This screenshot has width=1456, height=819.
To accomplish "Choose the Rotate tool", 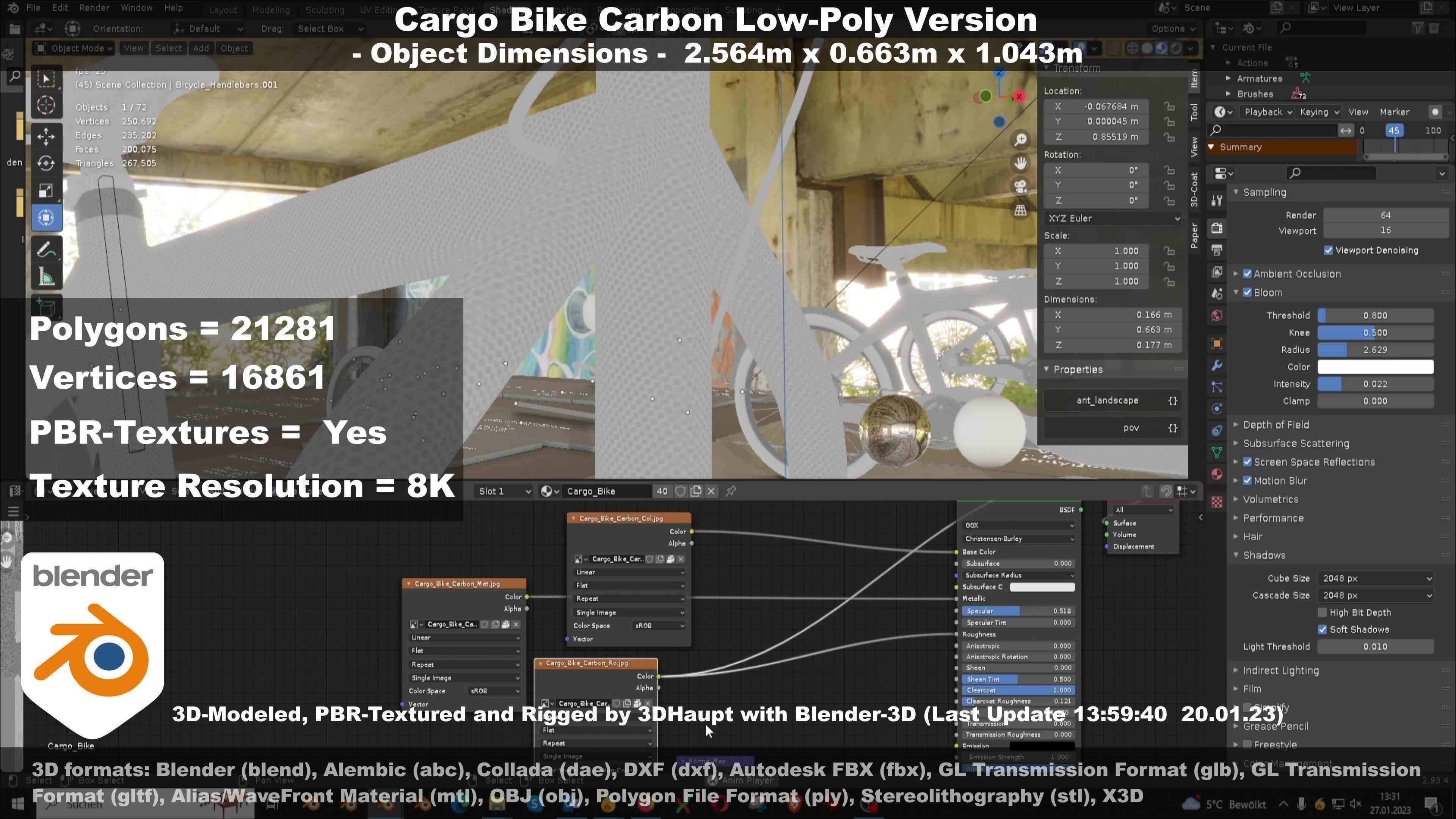I will point(46,163).
